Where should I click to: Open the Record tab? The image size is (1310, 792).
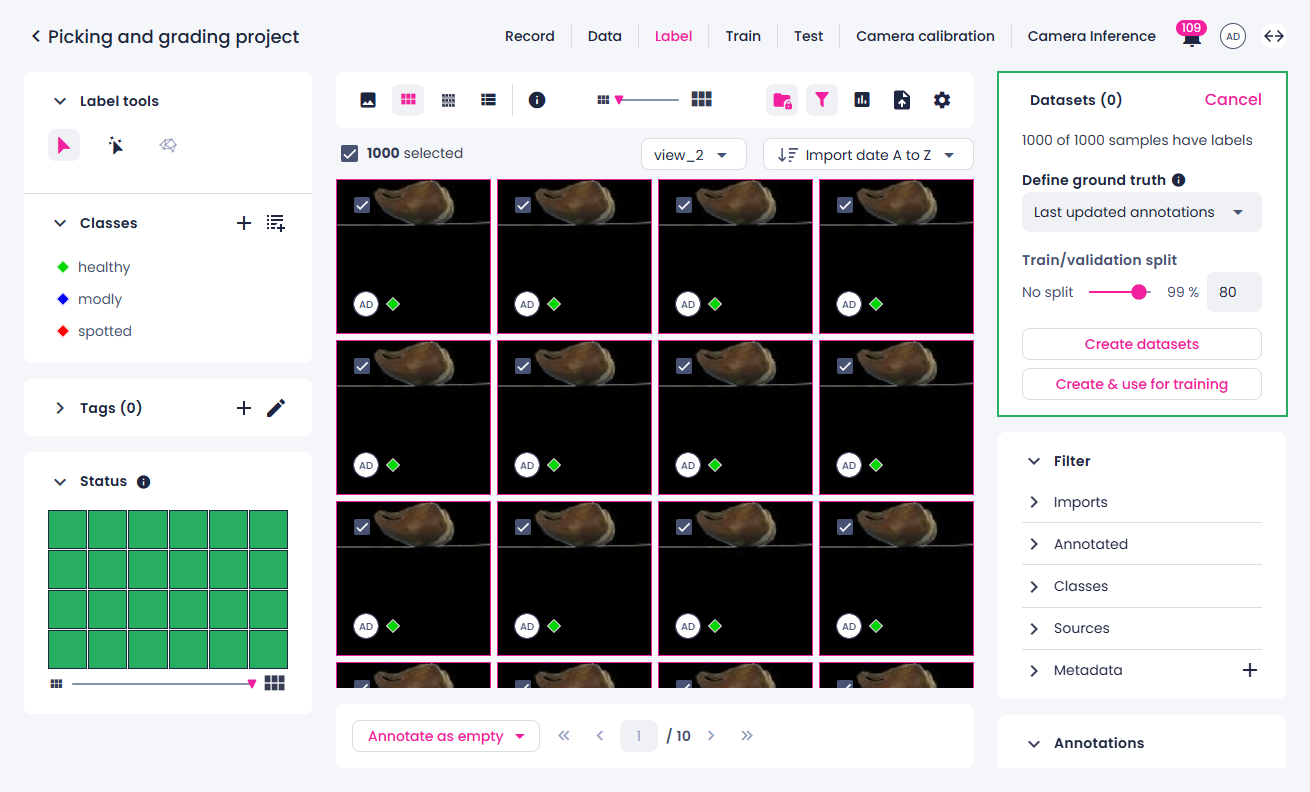coord(530,36)
